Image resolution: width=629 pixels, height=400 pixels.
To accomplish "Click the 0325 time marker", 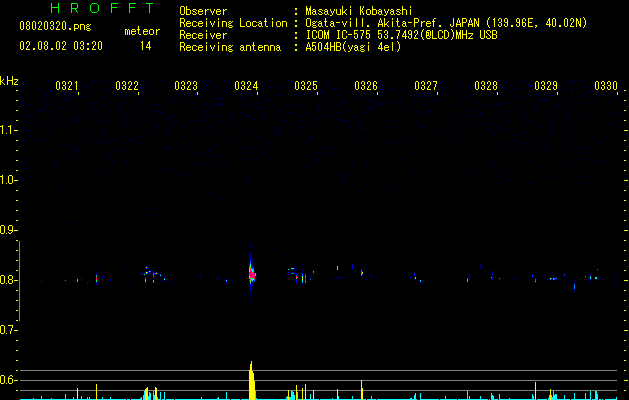I will [306, 86].
